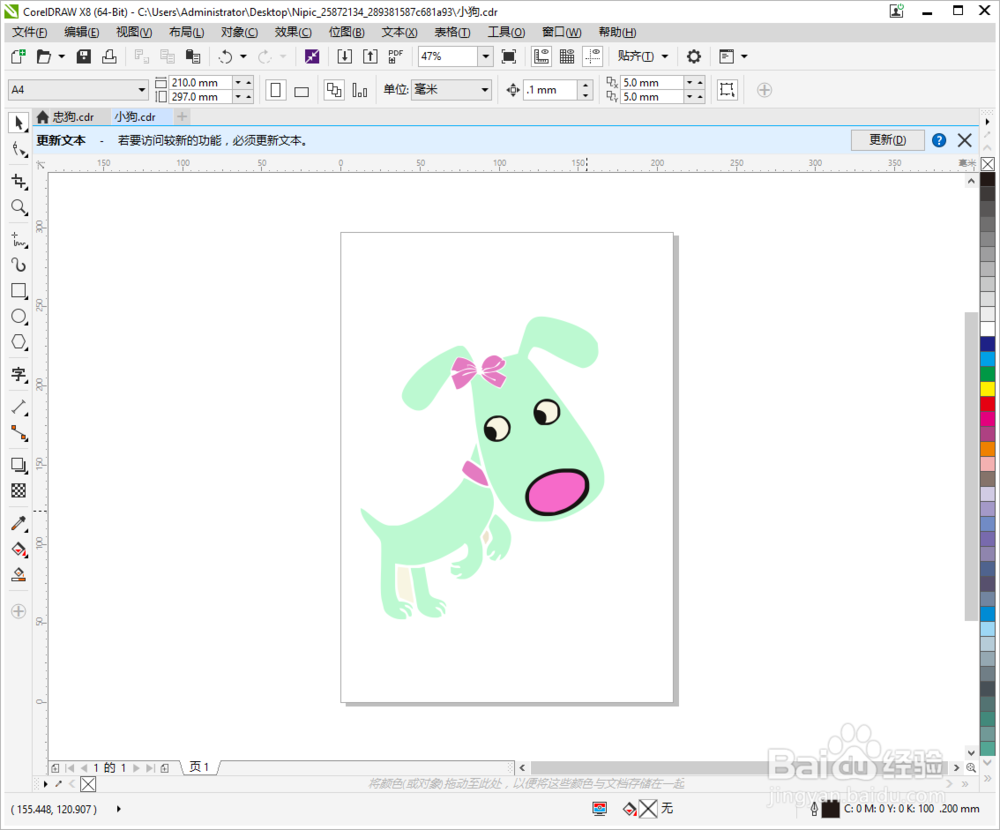The image size is (1000, 830).
Task: Open the zoom level 47% dropdown
Action: point(486,57)
